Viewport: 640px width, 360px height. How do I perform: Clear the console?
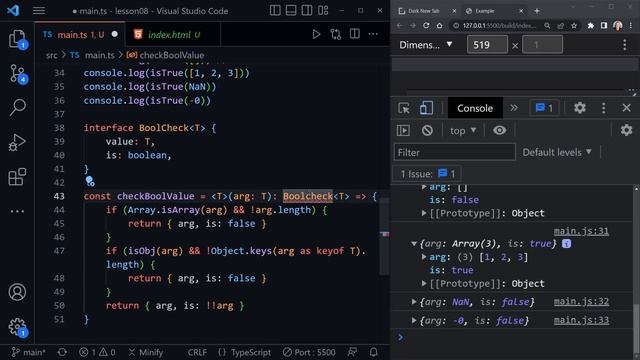(427, 130)
